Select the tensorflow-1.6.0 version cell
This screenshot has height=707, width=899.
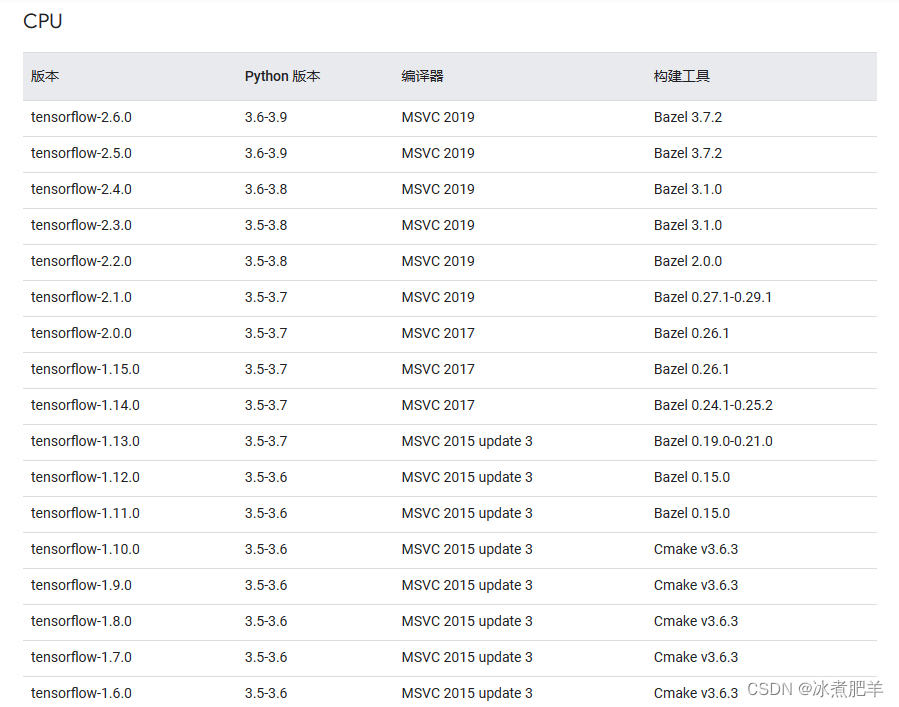point(81,693)
